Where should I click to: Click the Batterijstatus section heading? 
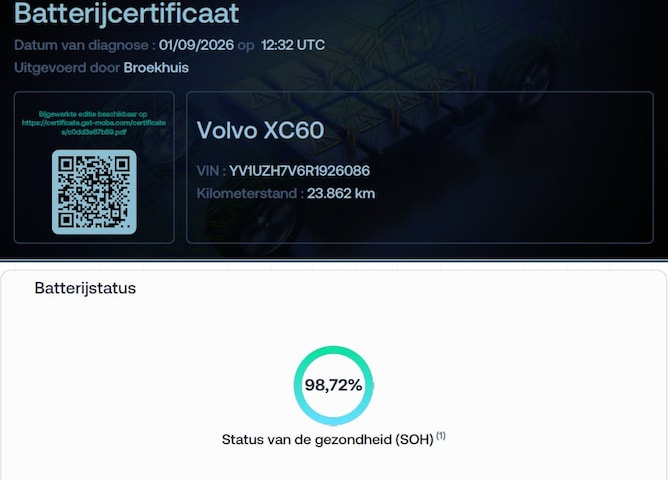85,288
